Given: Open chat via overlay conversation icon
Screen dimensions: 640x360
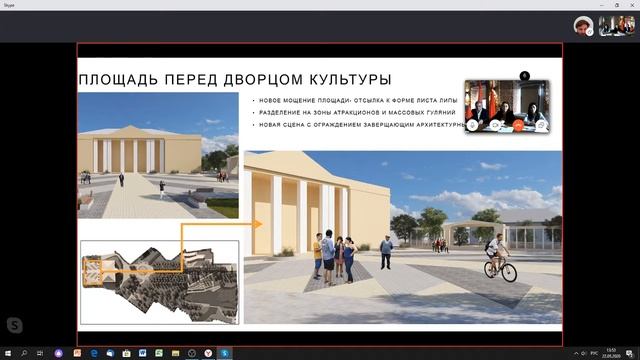Looking at the screenshot, I should coord(541,125).
